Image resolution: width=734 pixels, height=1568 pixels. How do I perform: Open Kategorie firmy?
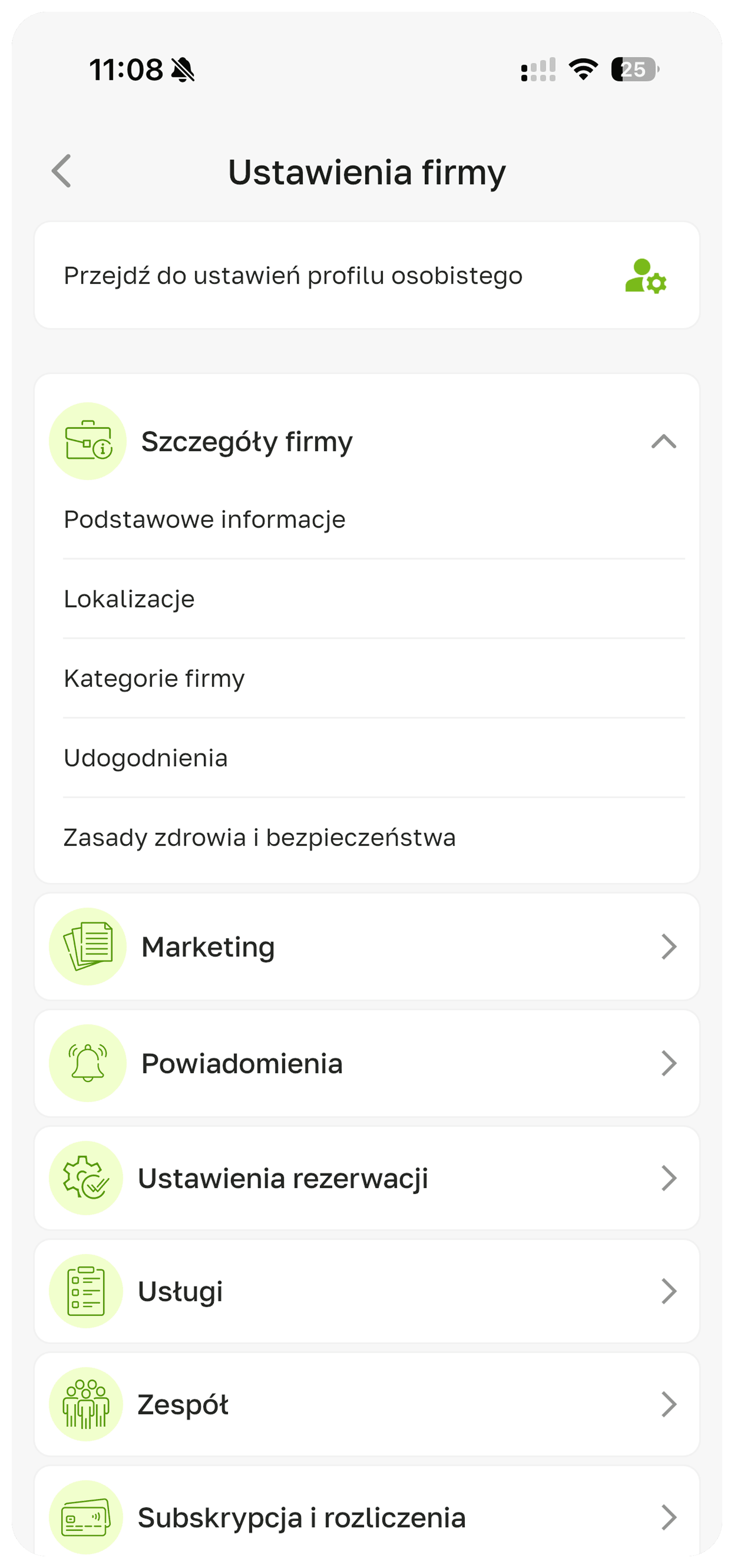coord(154,678)
